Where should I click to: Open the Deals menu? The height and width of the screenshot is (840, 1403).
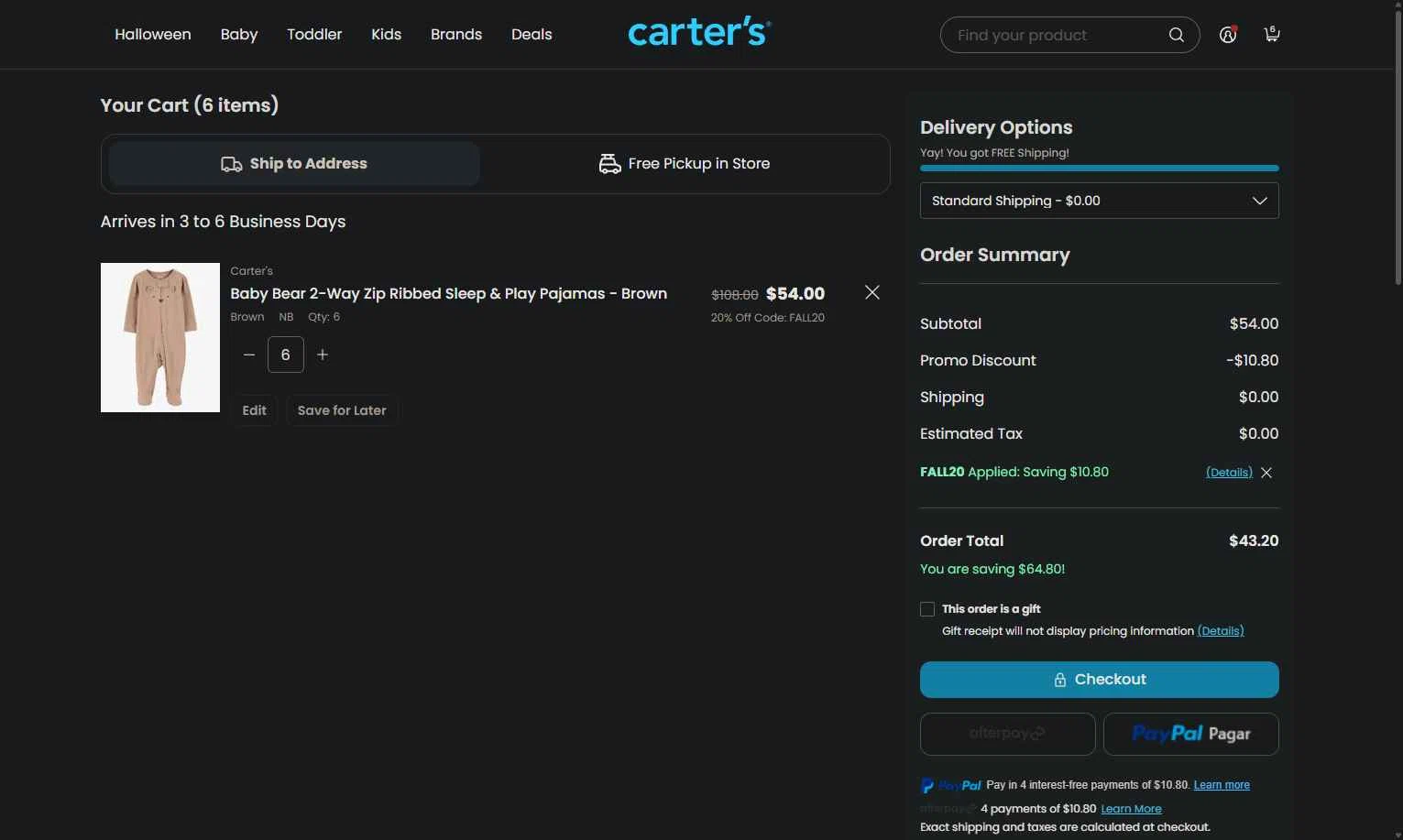click(532, 34)
